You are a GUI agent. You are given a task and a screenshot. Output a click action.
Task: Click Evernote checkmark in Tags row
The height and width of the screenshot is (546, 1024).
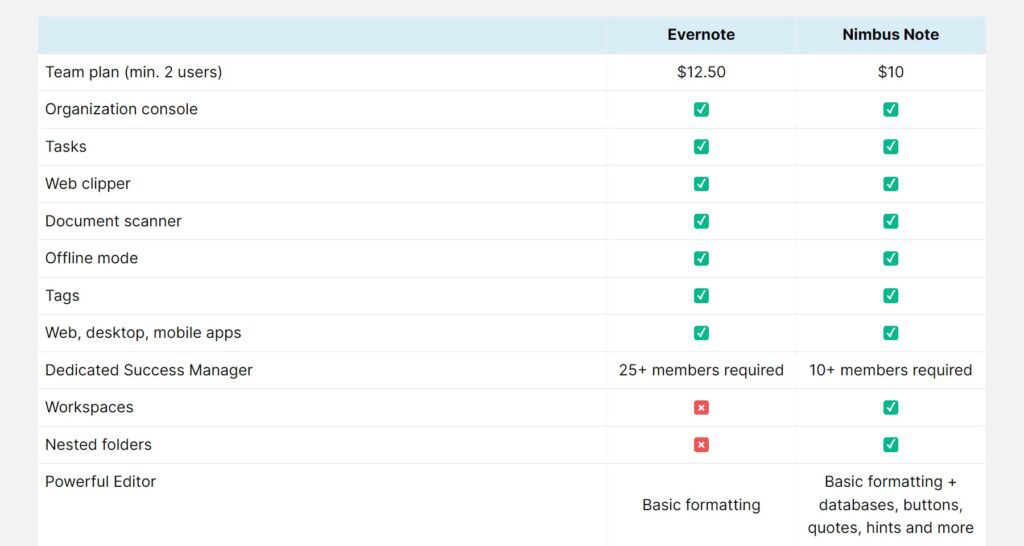click(701, 295)
